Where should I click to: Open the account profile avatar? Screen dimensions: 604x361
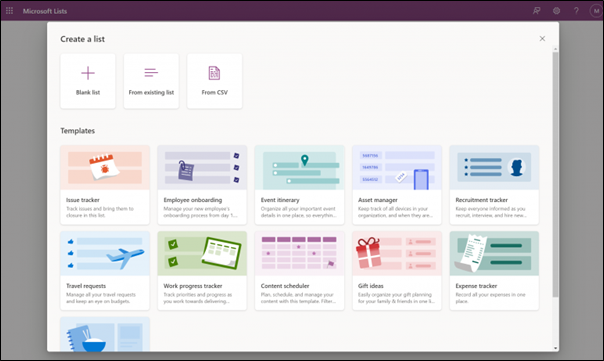[596, 11]
